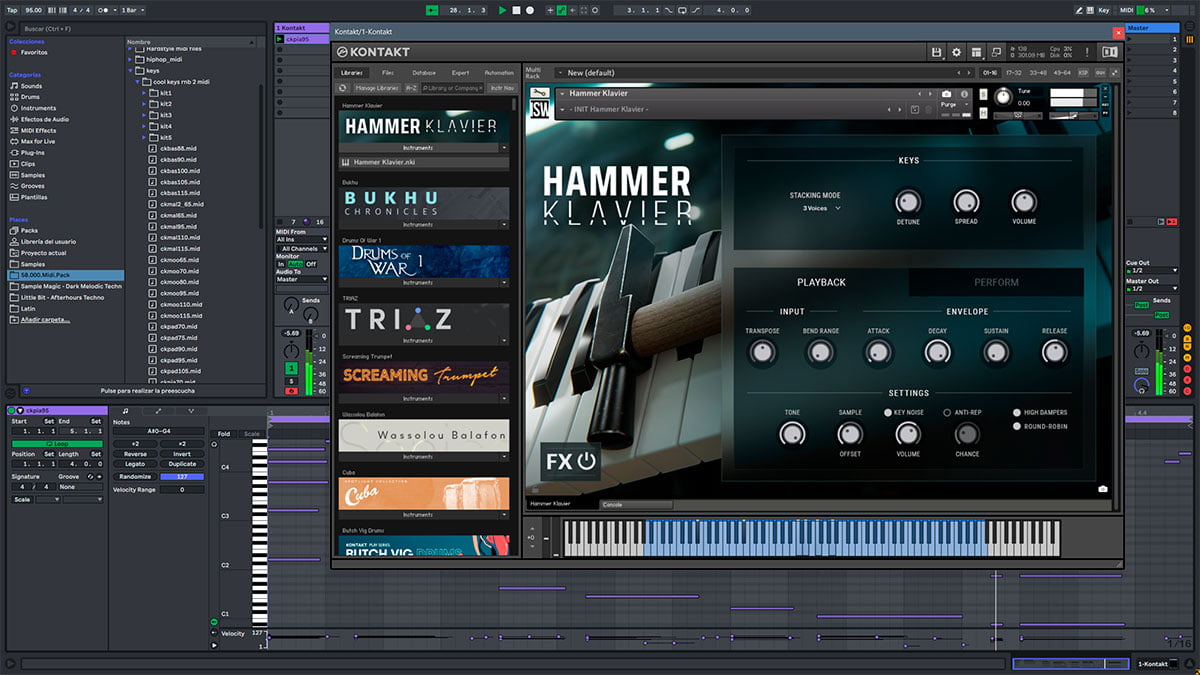Enable the KEY NOISE option
The image size is (1200, 675).
pyautogui.click(x=887, y=412)
